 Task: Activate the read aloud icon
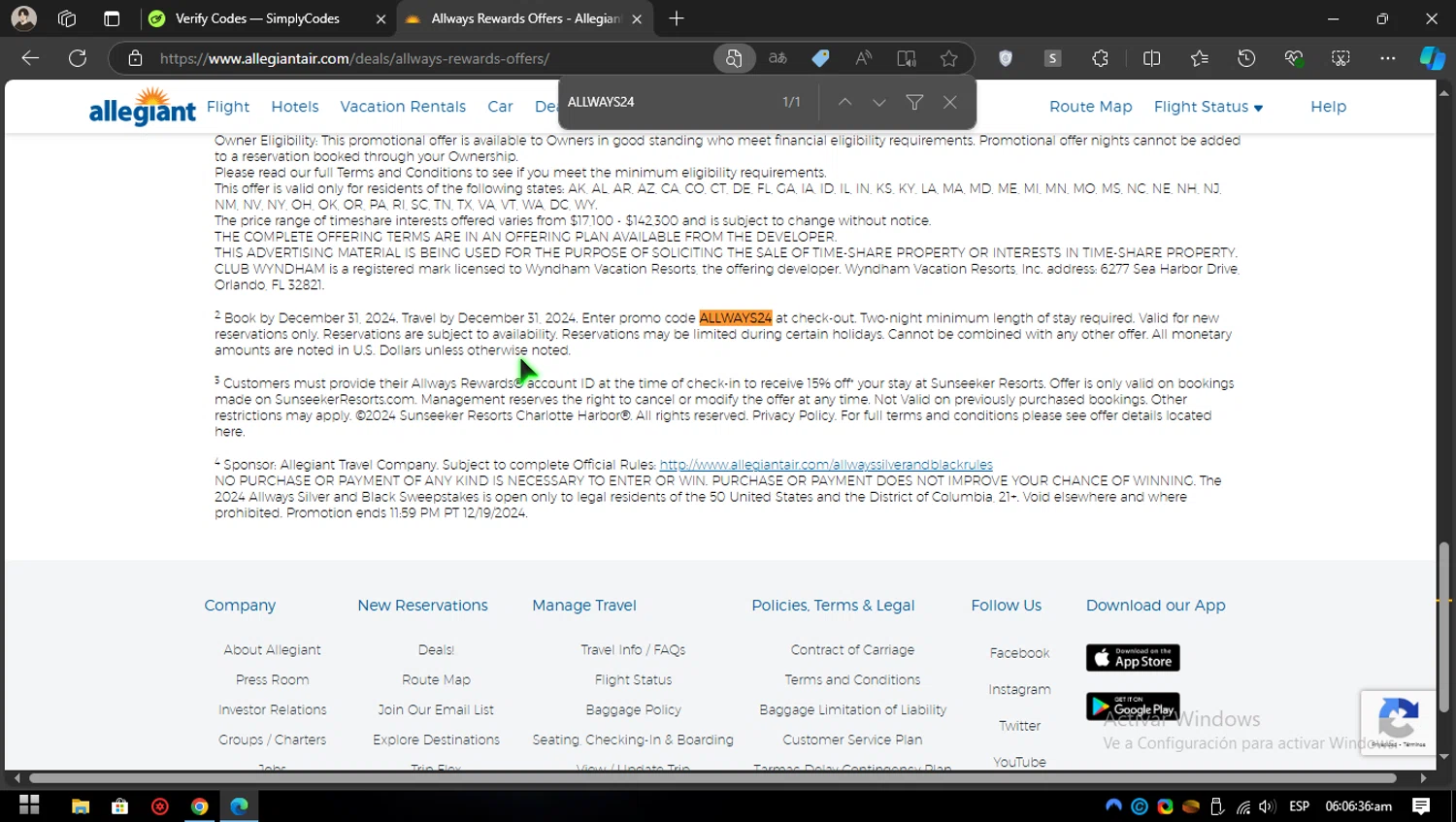(863, 58)
